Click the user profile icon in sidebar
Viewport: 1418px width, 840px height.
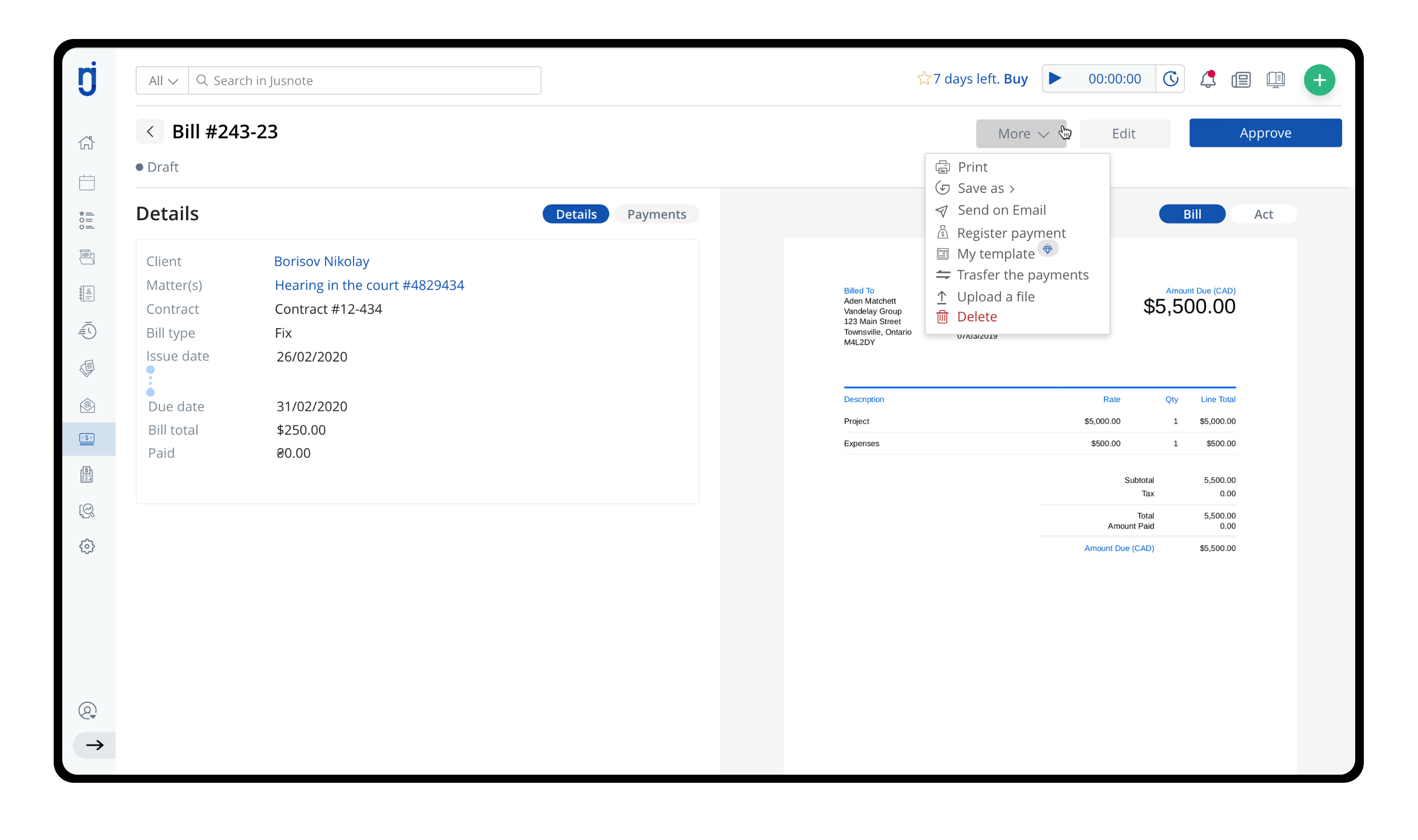point(87,710)
